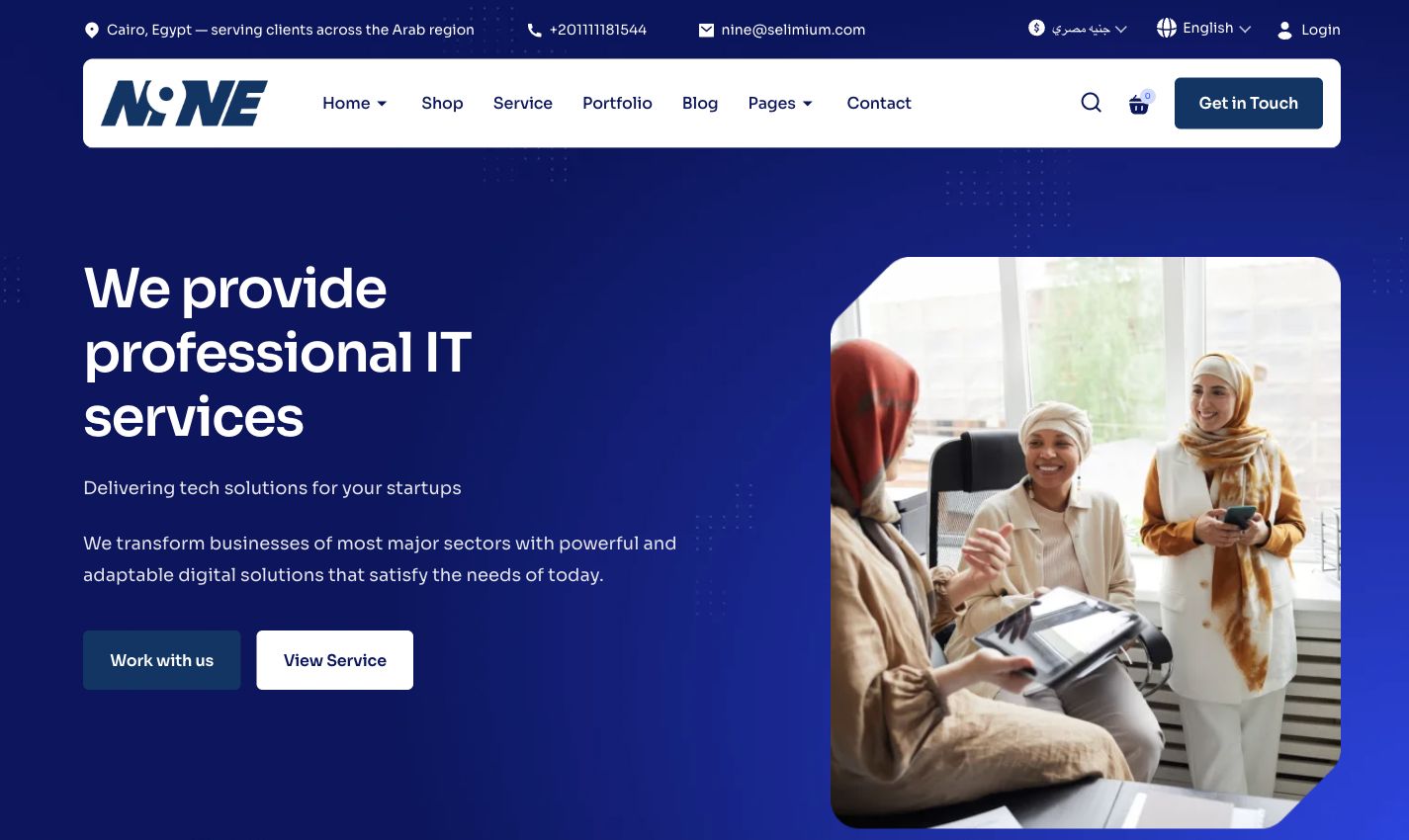Go to the Shop menu item
Viewport: 1409px width, 840px height.
coord(442,103)
